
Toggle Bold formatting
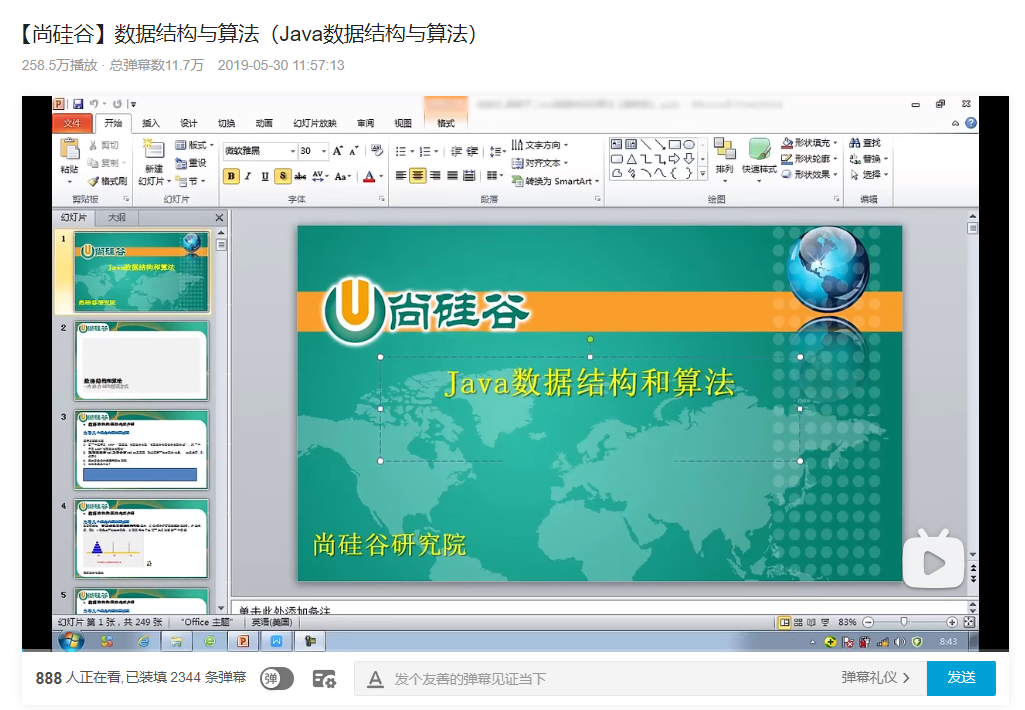point(231,176)
